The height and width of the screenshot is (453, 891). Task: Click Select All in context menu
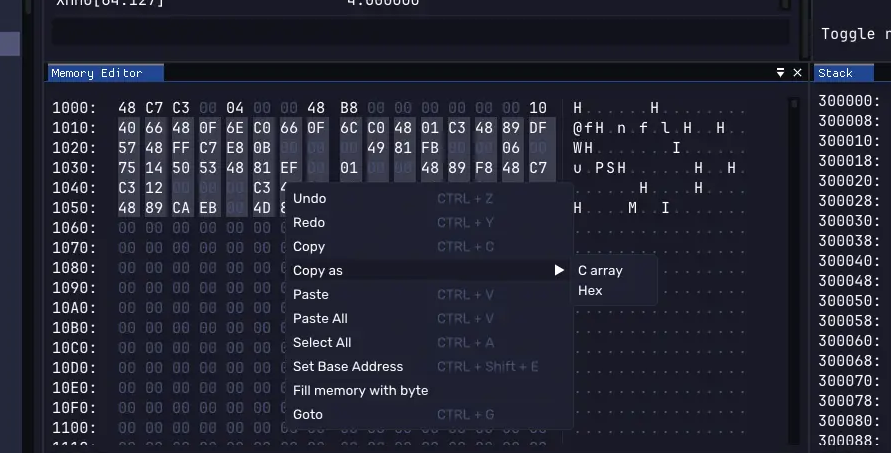tap(321, 342)
